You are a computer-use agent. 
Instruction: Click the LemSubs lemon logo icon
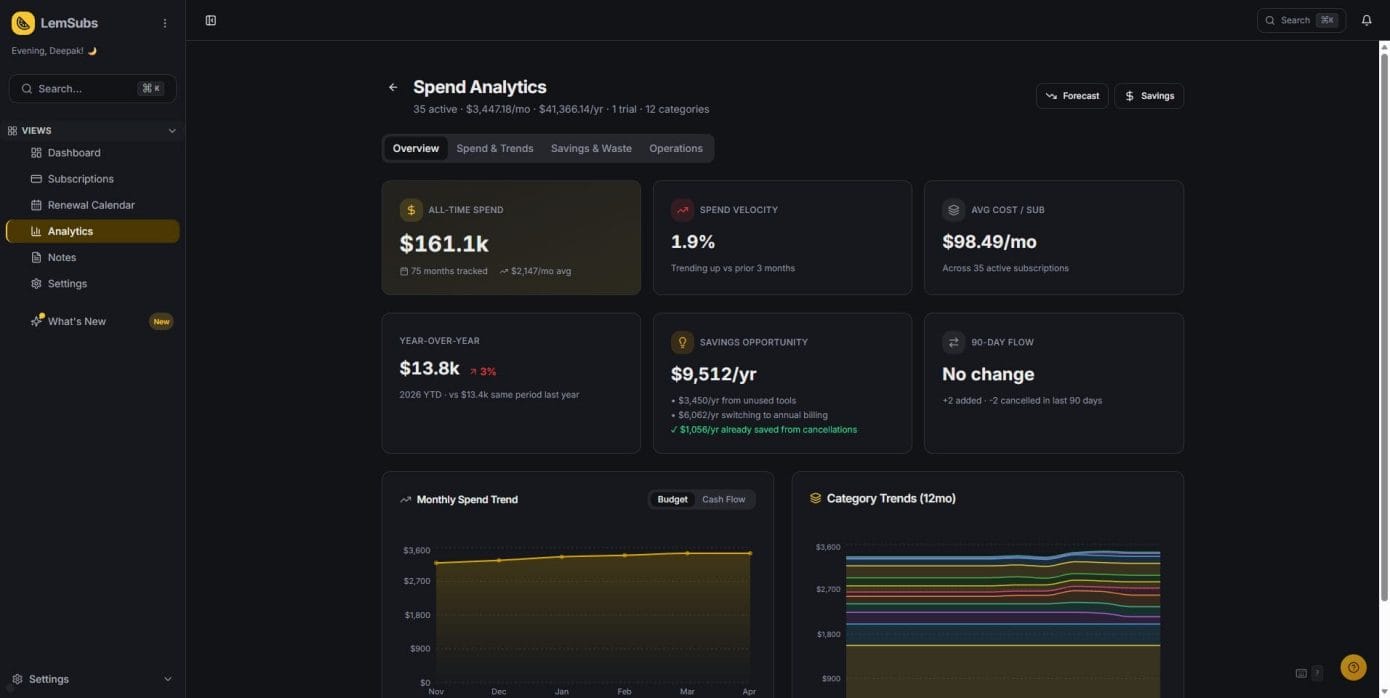[23, 23]
